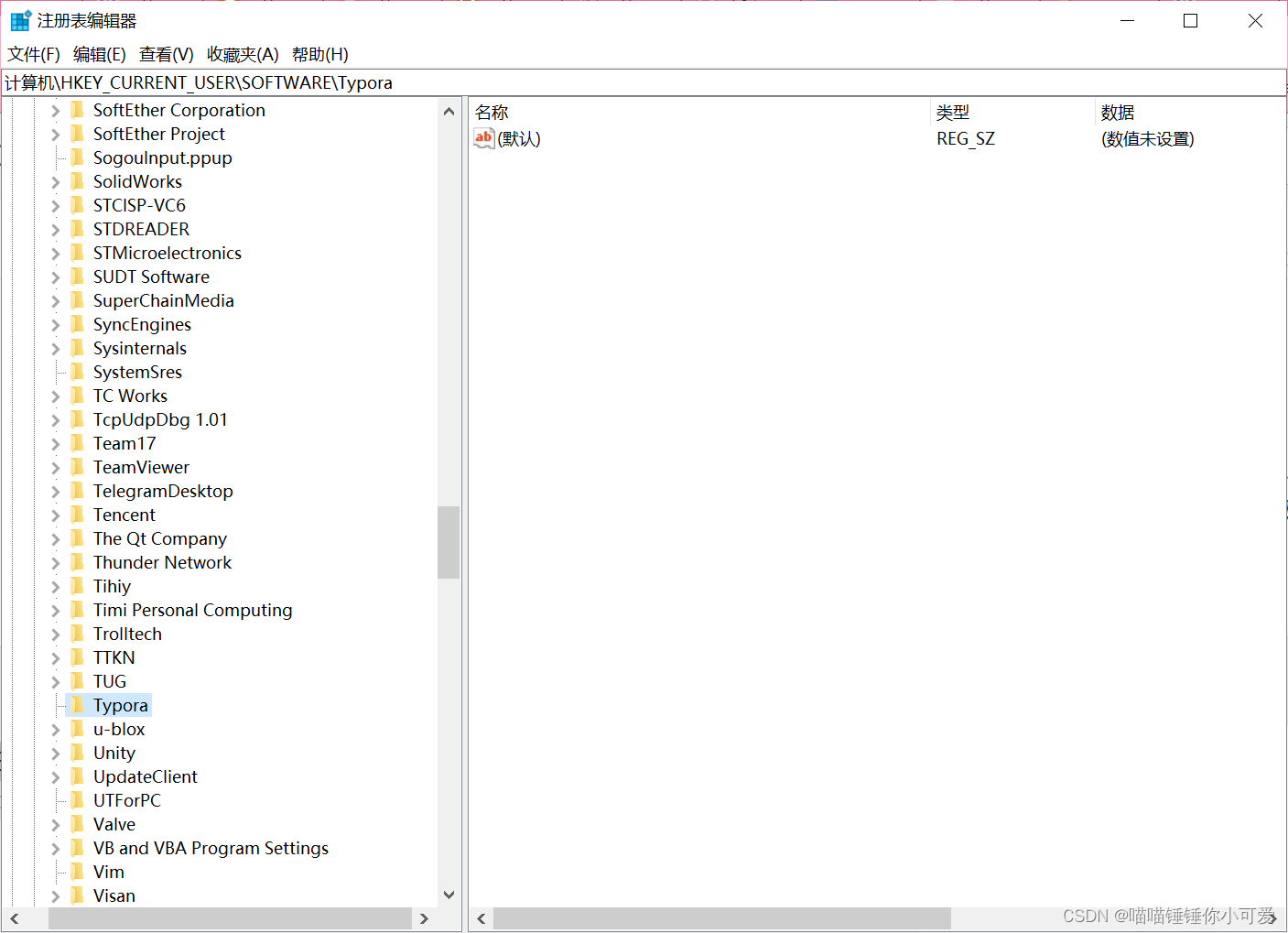Click the '(数值未设置)' data cell
This screenshot has width=1288, height=933.
coord(1148,138)
